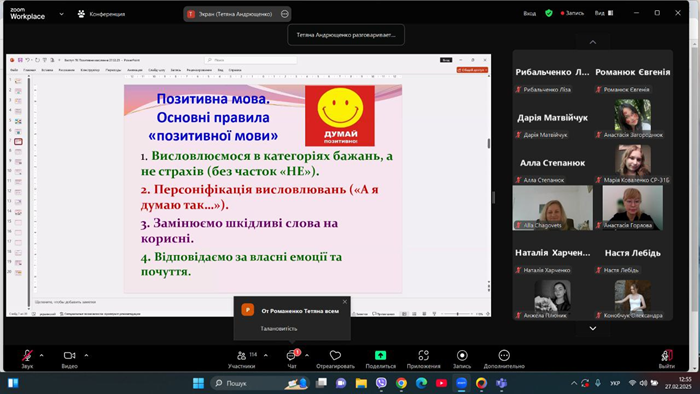Select the Настя Лебідь participant tile
This screenshot has width=700, height=394.
[x=633, y=253]
